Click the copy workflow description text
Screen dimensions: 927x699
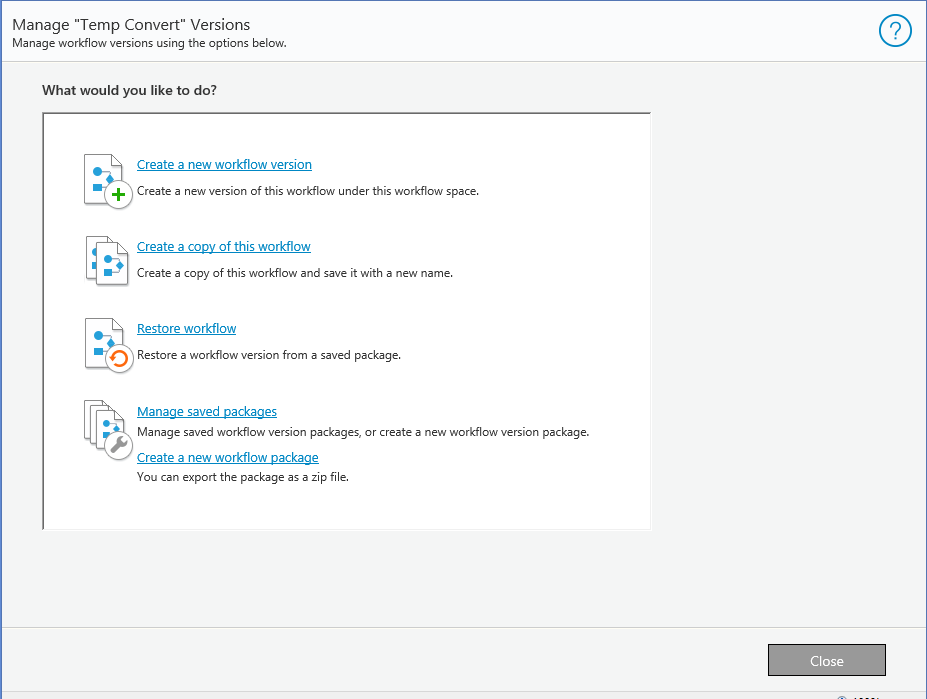295,273
